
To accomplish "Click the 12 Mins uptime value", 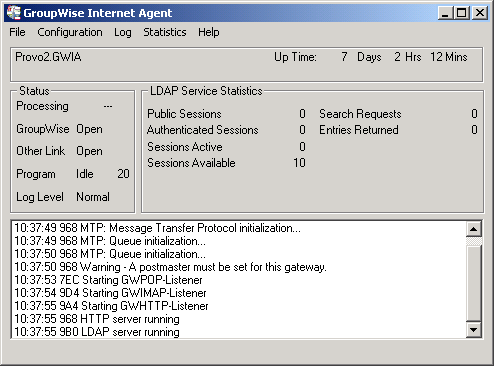I will tap(449, 57).
